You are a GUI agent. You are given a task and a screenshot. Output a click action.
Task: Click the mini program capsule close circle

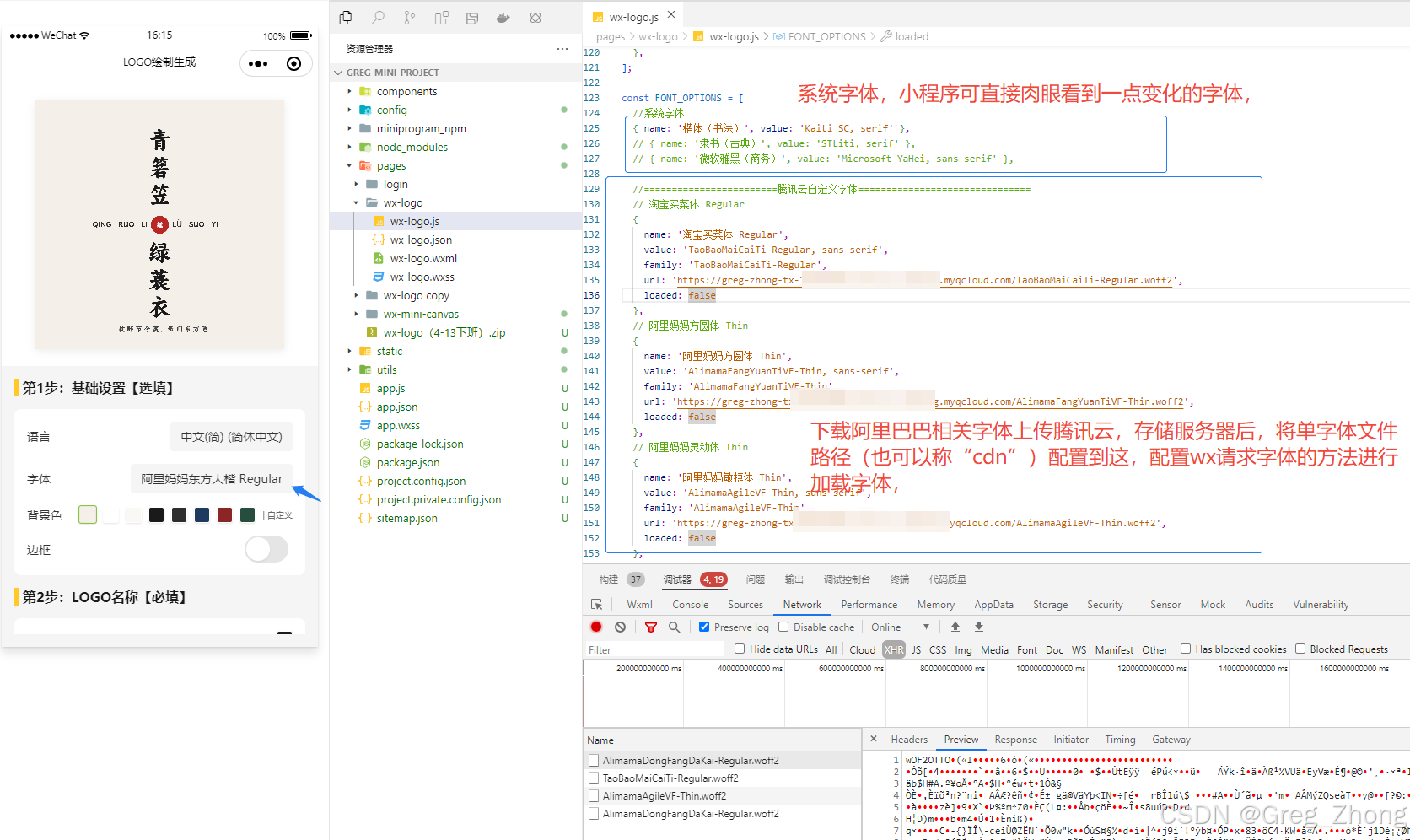[293, 63]
